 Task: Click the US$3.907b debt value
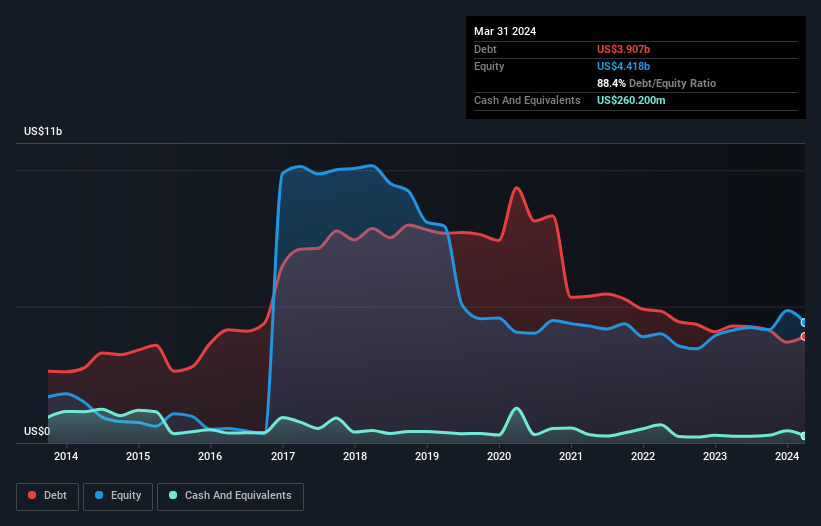623,49
